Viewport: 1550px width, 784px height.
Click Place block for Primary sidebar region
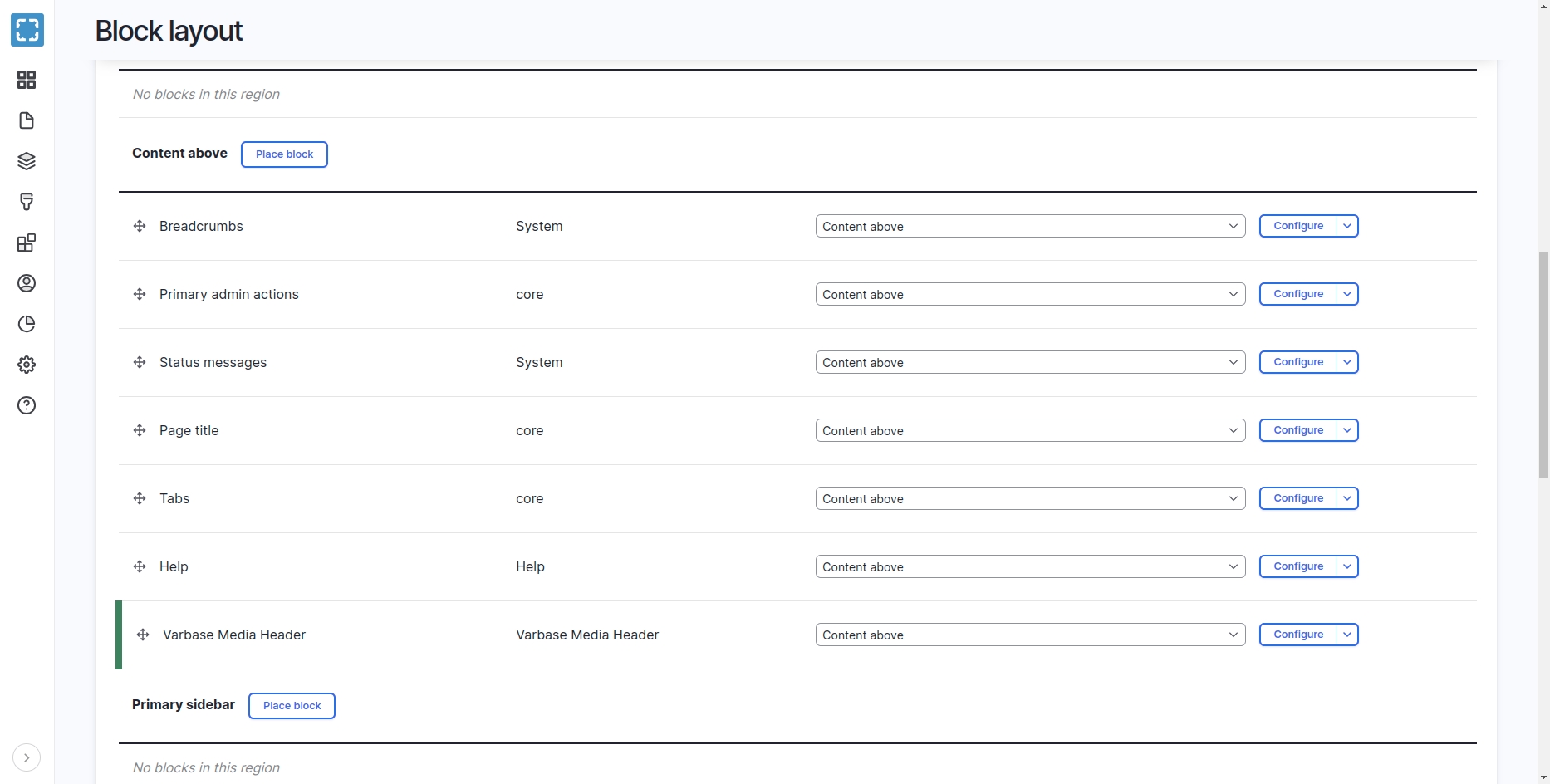(x=292, y=706)
